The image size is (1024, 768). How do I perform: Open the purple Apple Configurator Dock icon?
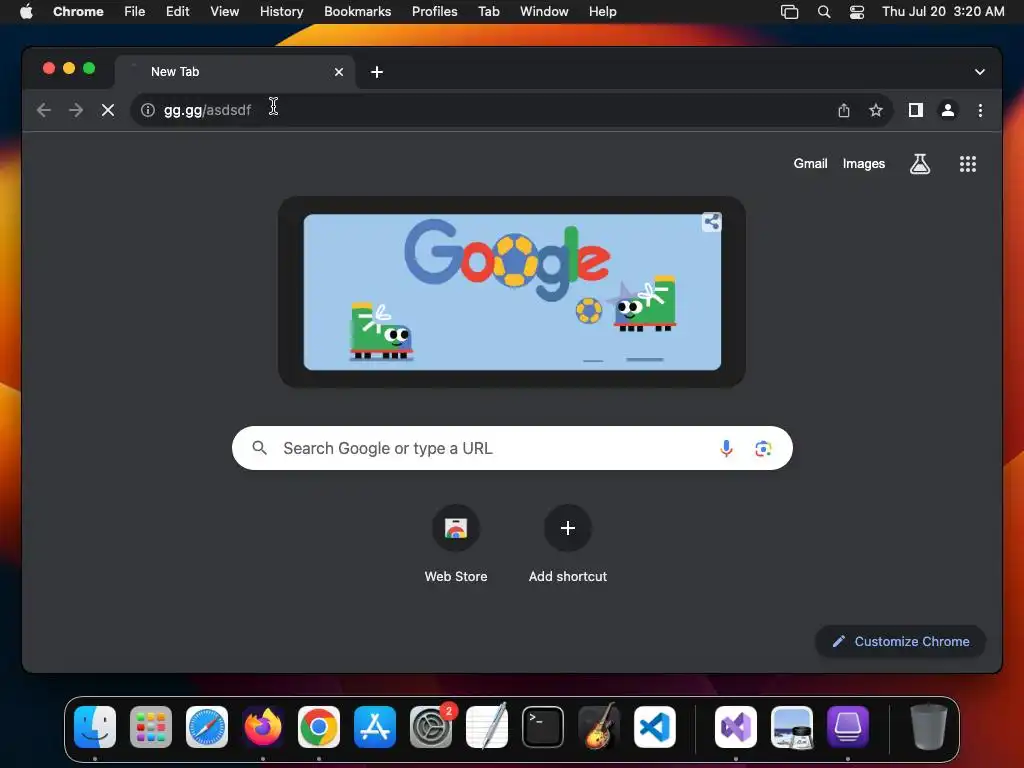[x=848, y=727]
